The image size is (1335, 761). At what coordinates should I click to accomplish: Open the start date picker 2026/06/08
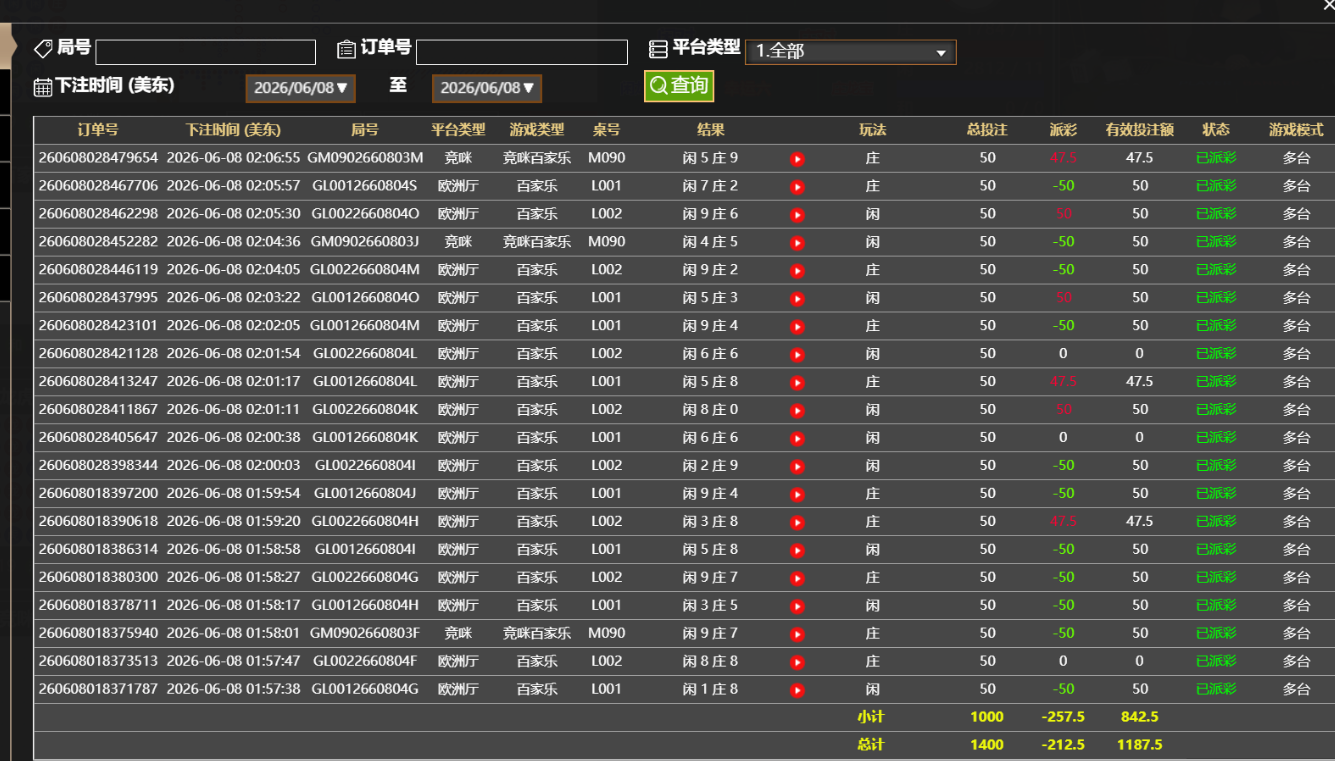click(301, 88)
